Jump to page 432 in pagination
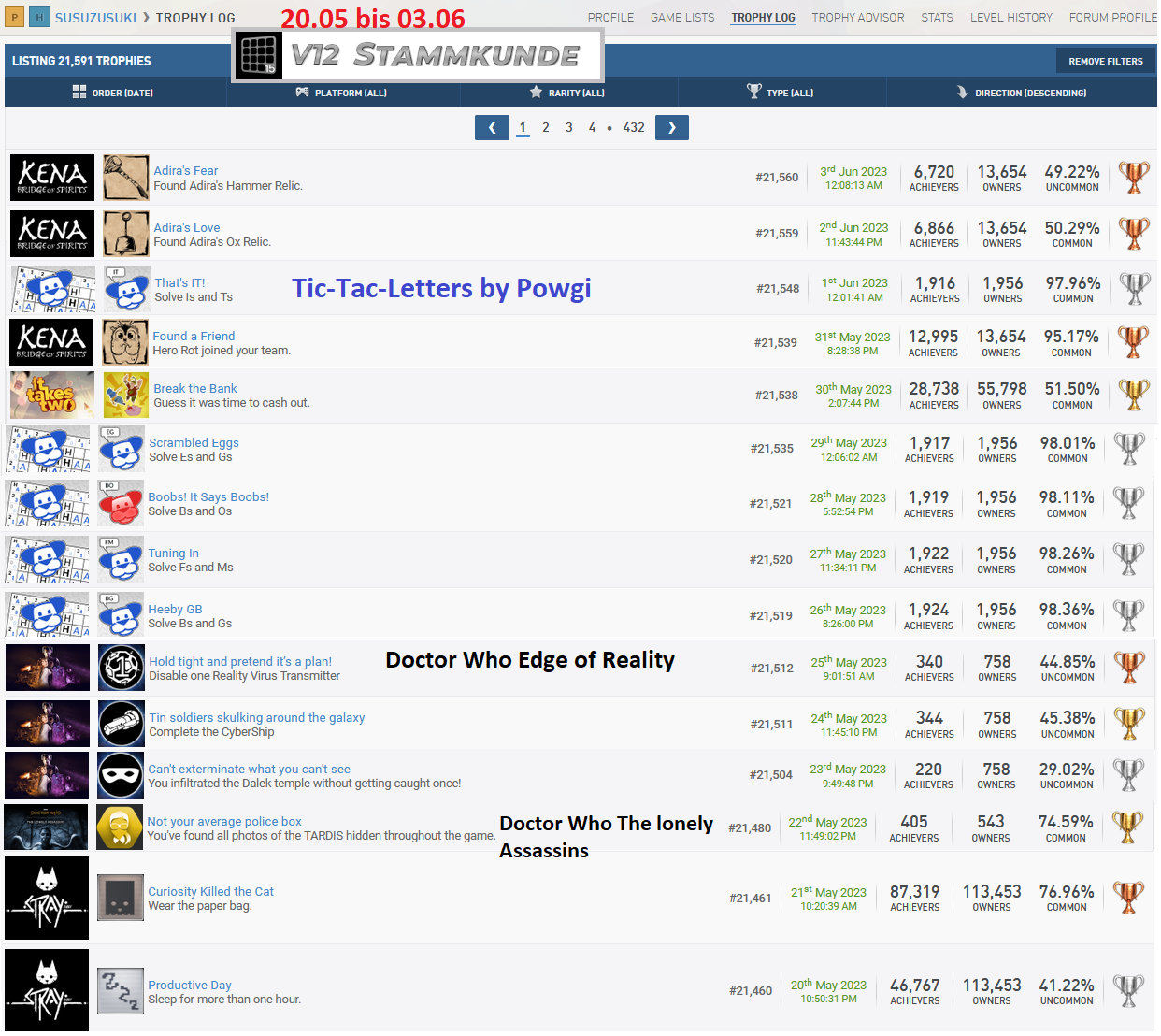1161x1036 pixels. pyautogui.click(x=634, y=128)
